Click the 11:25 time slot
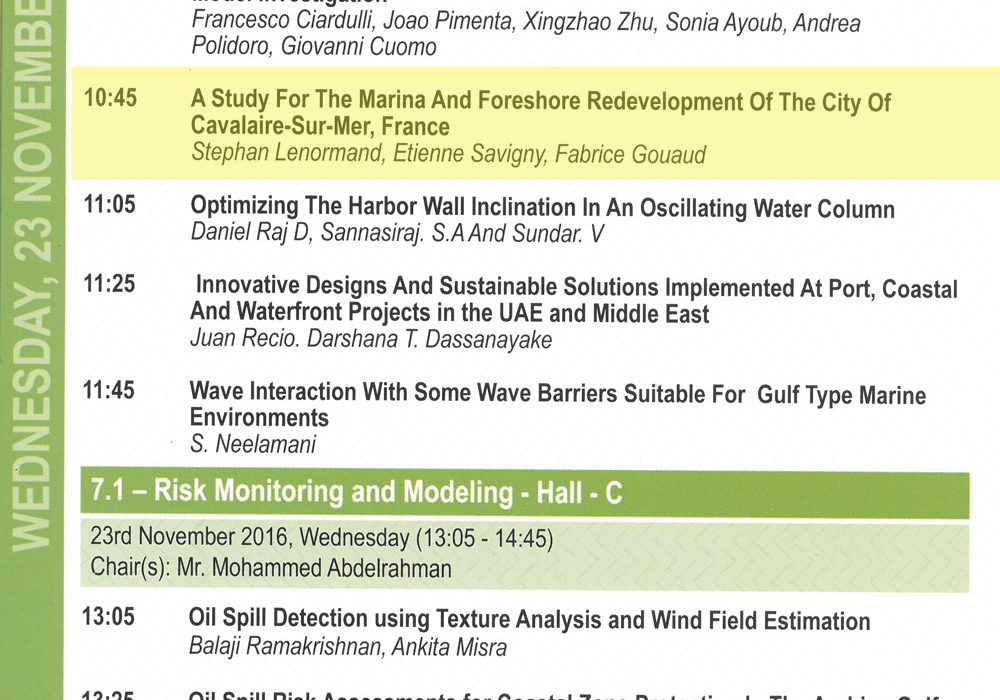This screenshot has width=1000, height=700. [110, 284]
